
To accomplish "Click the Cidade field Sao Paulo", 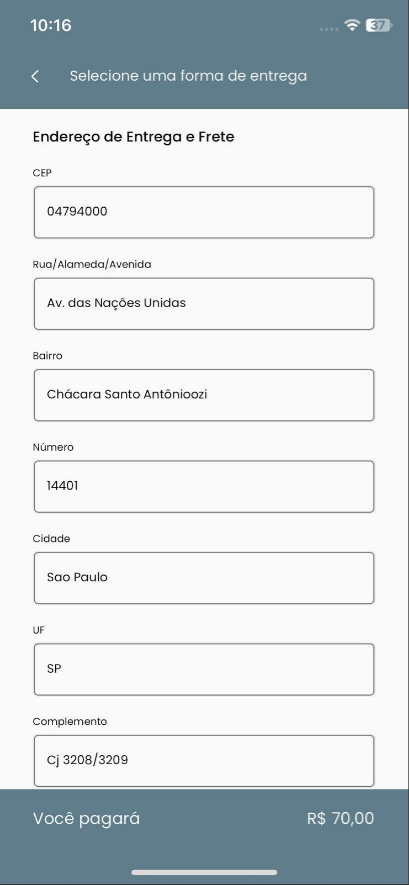I will pos(204,578).
